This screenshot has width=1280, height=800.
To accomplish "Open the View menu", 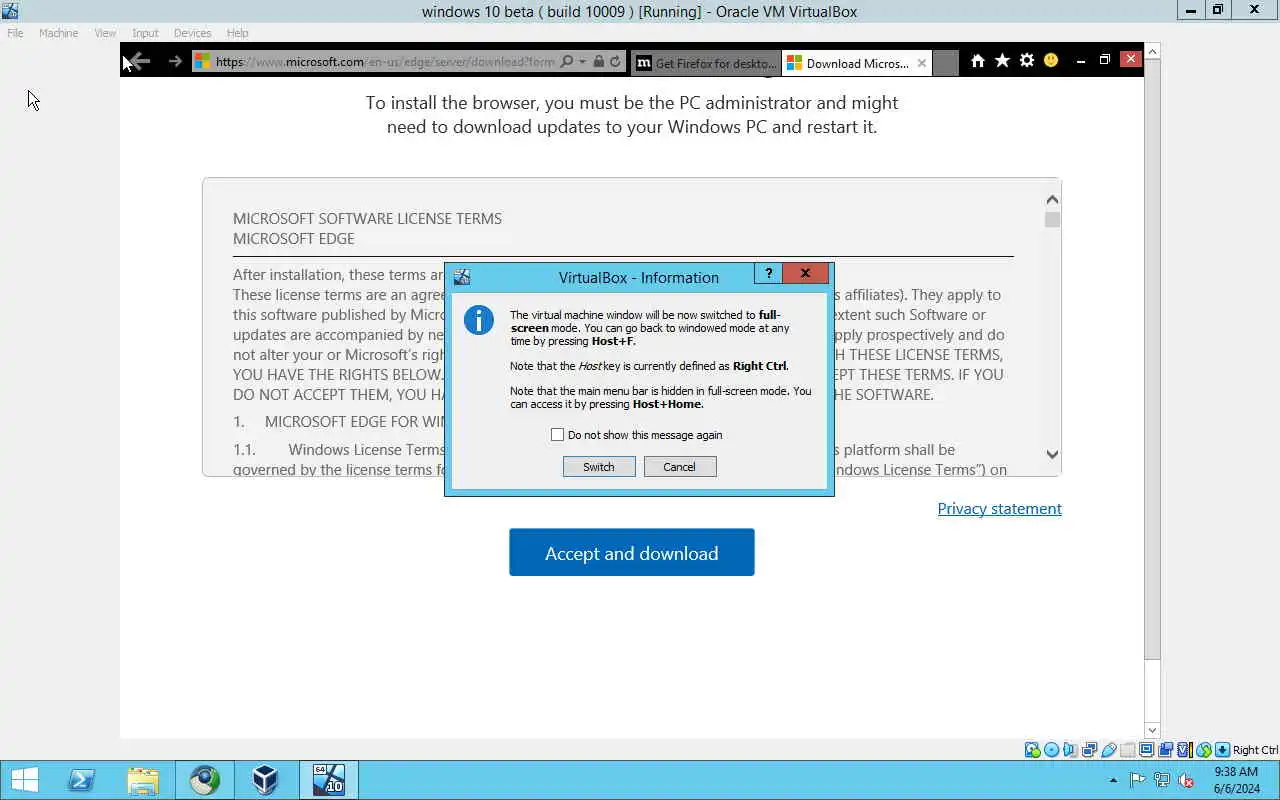I will coord(105,33).
